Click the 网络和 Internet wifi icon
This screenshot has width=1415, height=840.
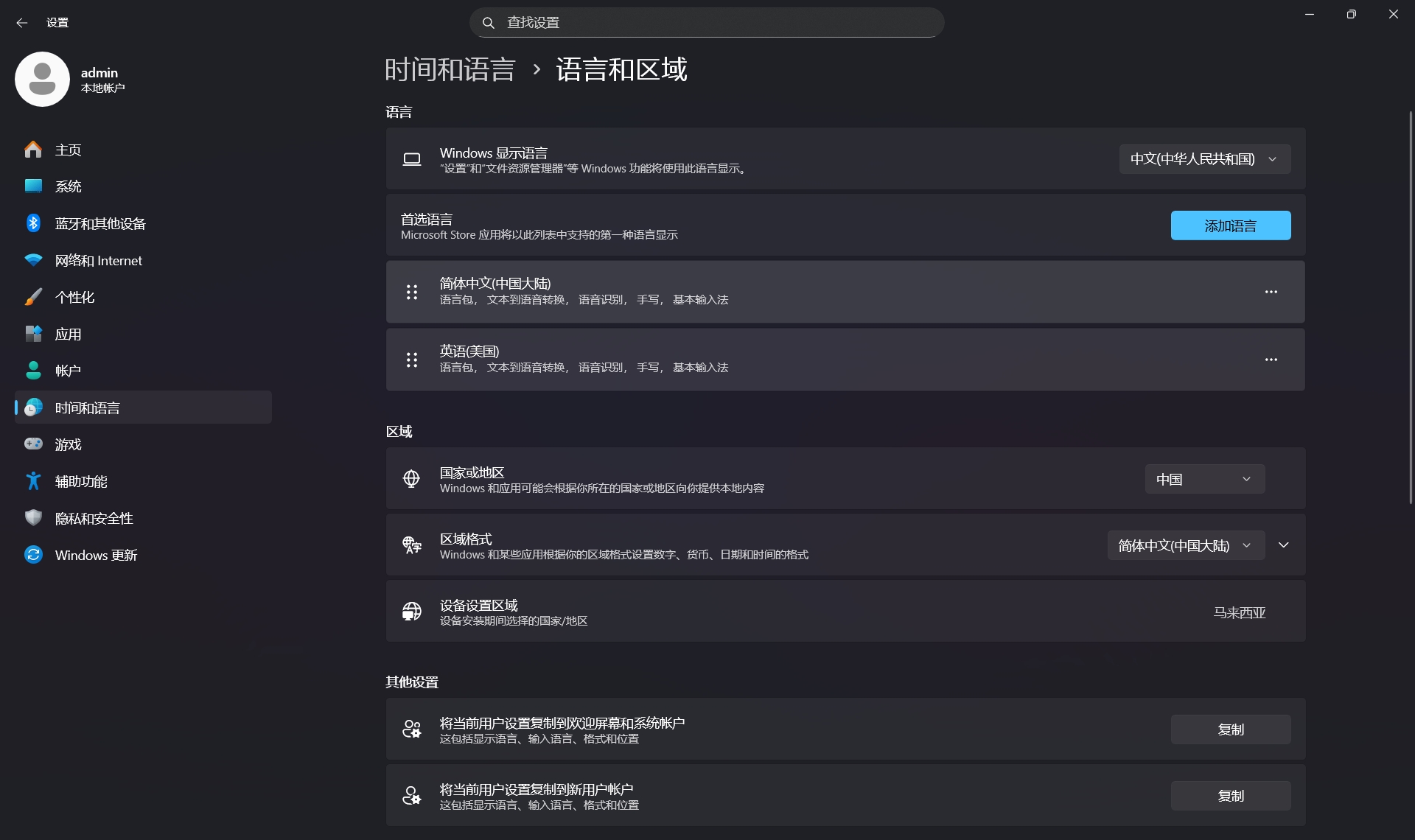pyautogui.click(x=33, y=260)
